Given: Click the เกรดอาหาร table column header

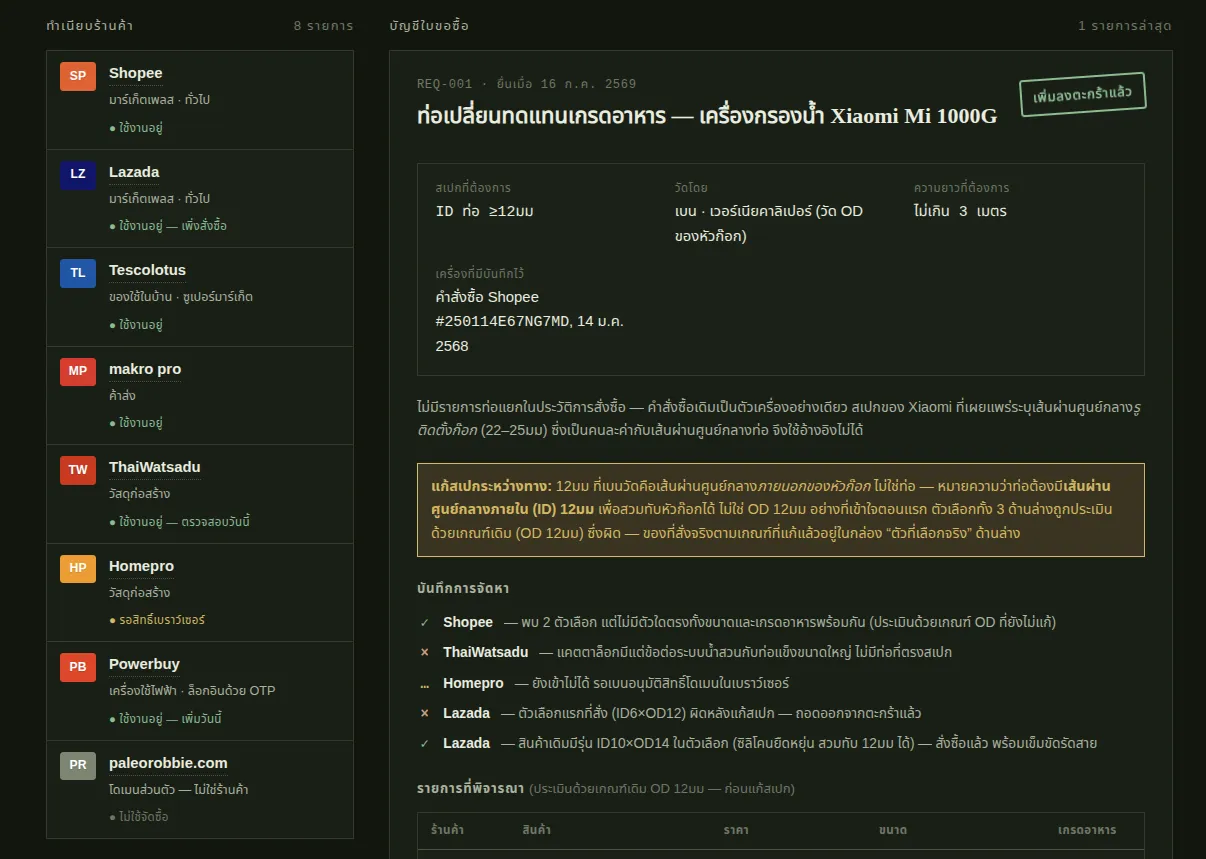Looking at the screenshot, I should coord(1087,830).
